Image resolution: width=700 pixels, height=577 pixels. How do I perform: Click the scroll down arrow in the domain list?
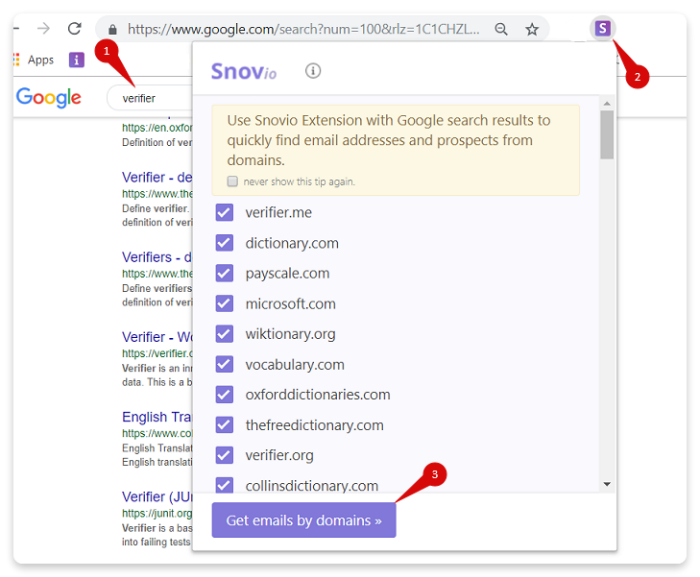(x=607, y=484)
